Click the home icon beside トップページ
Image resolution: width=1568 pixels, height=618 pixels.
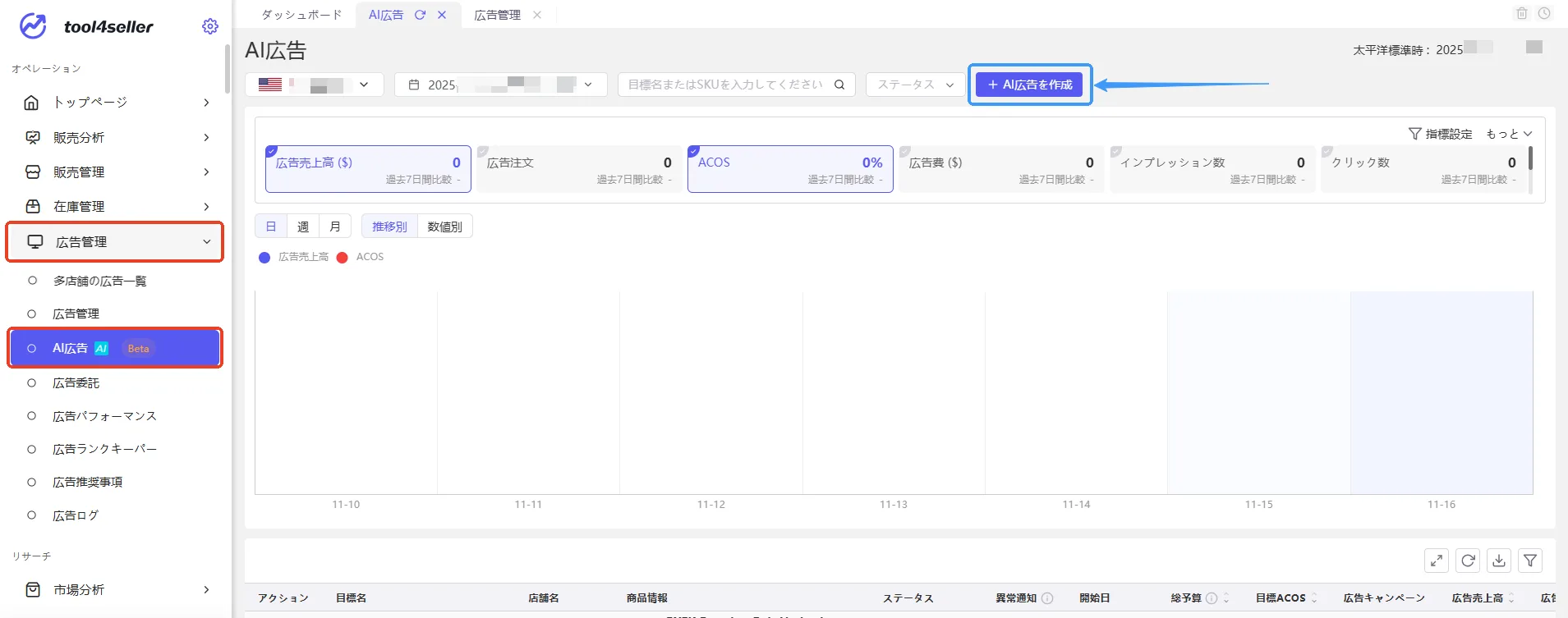[31, 103]
